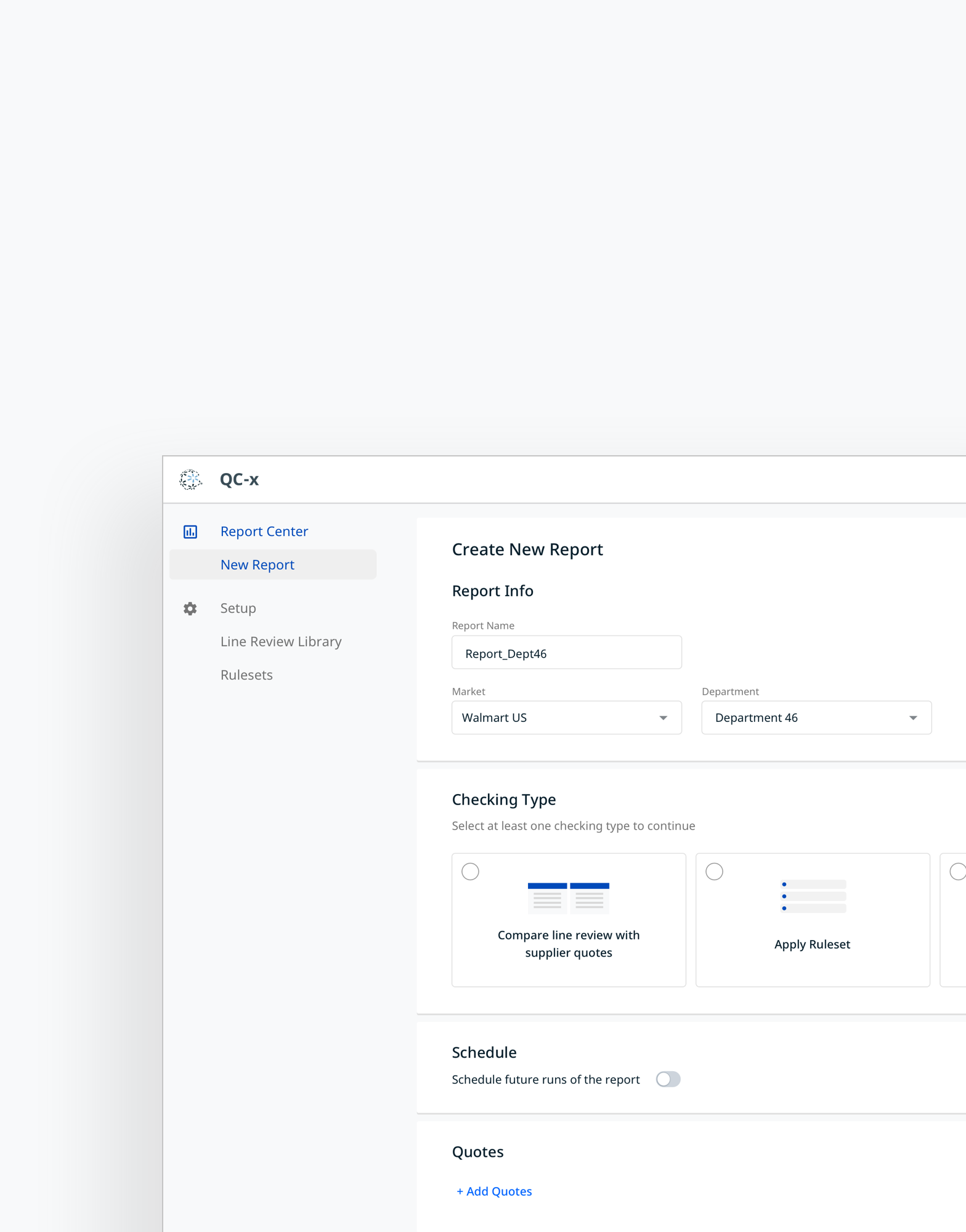Open the Market dropdown showing Walmart US
This screenshot has width=966, height=1232.
[566, 718]
